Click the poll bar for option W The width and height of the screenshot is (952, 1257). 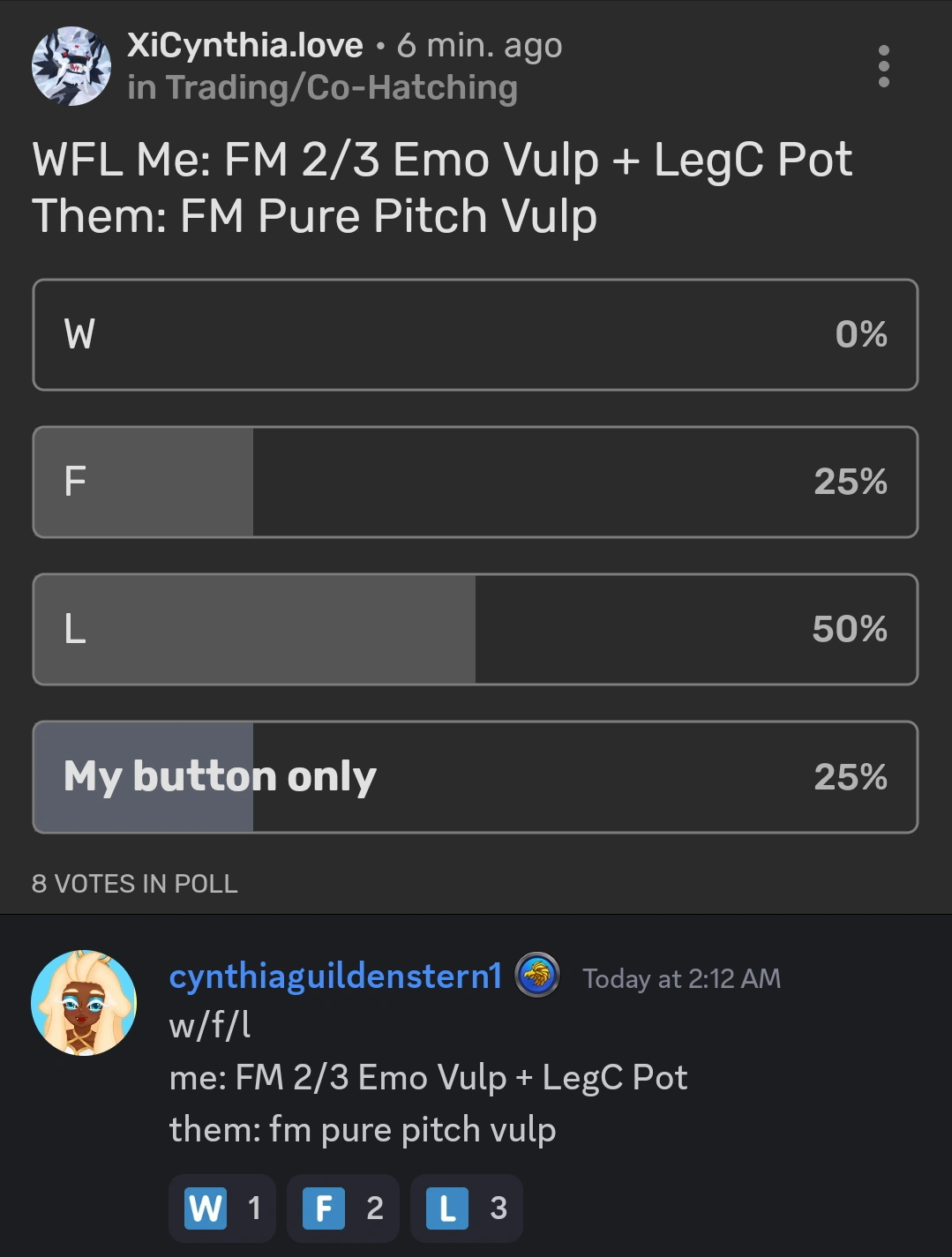coord(476,335)
